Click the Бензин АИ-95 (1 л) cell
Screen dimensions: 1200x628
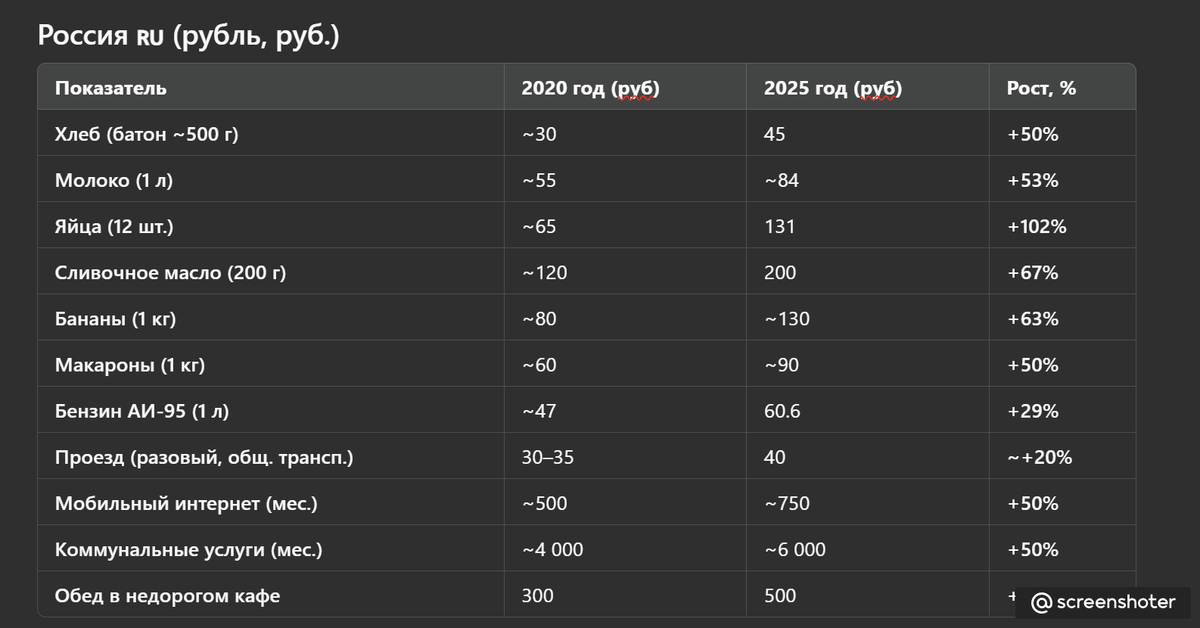coord(148,411)
